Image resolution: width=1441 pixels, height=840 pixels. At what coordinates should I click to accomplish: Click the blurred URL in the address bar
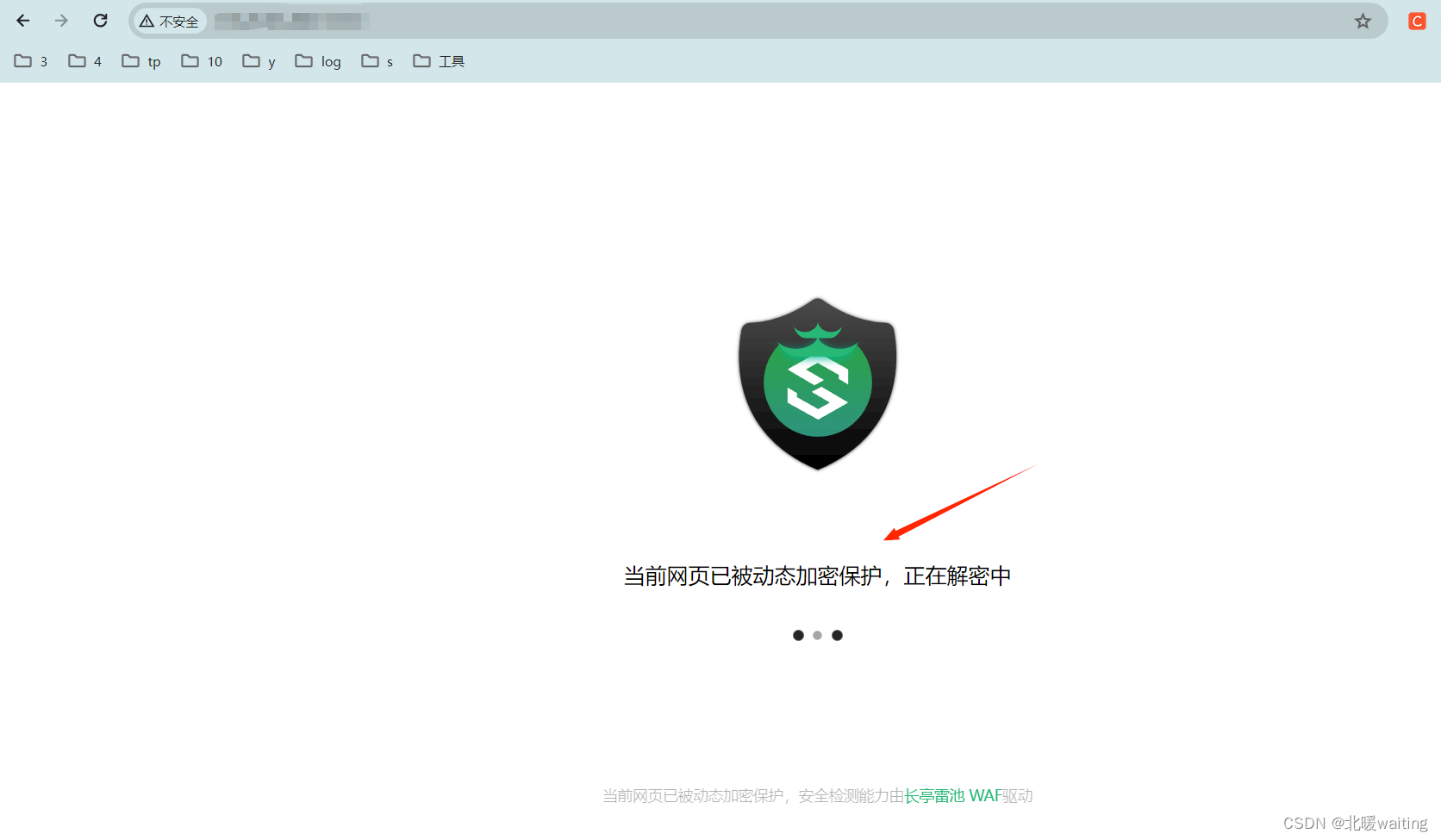coord(291,22)
